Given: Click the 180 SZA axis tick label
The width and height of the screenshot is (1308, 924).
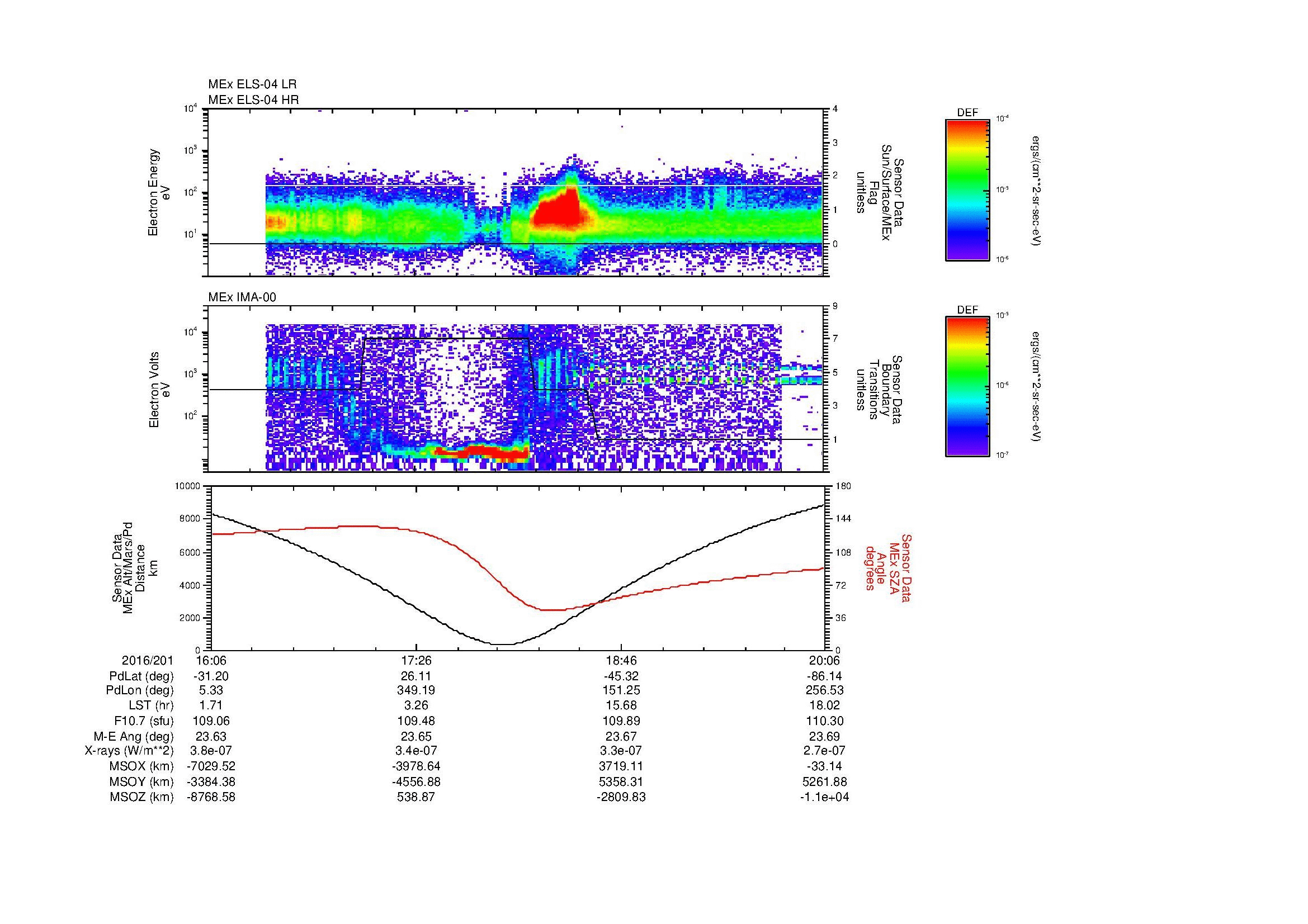Looking at the screenshot, I should tap(844, 486).
